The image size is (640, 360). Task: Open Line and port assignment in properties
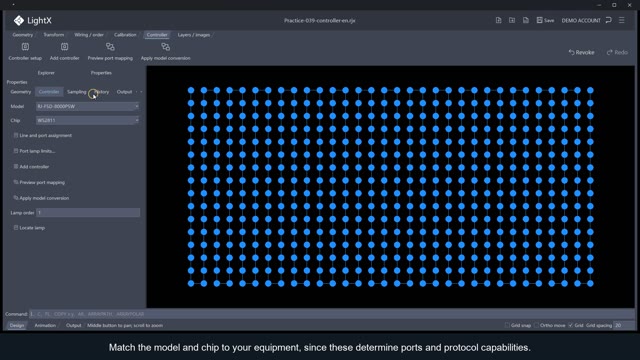pos(42,135)
